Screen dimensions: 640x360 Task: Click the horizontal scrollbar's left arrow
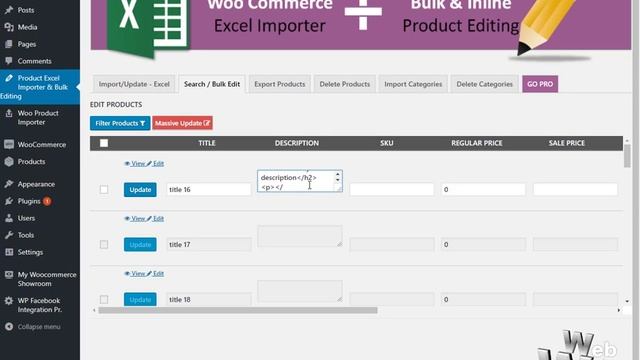[x=94, y=311]
